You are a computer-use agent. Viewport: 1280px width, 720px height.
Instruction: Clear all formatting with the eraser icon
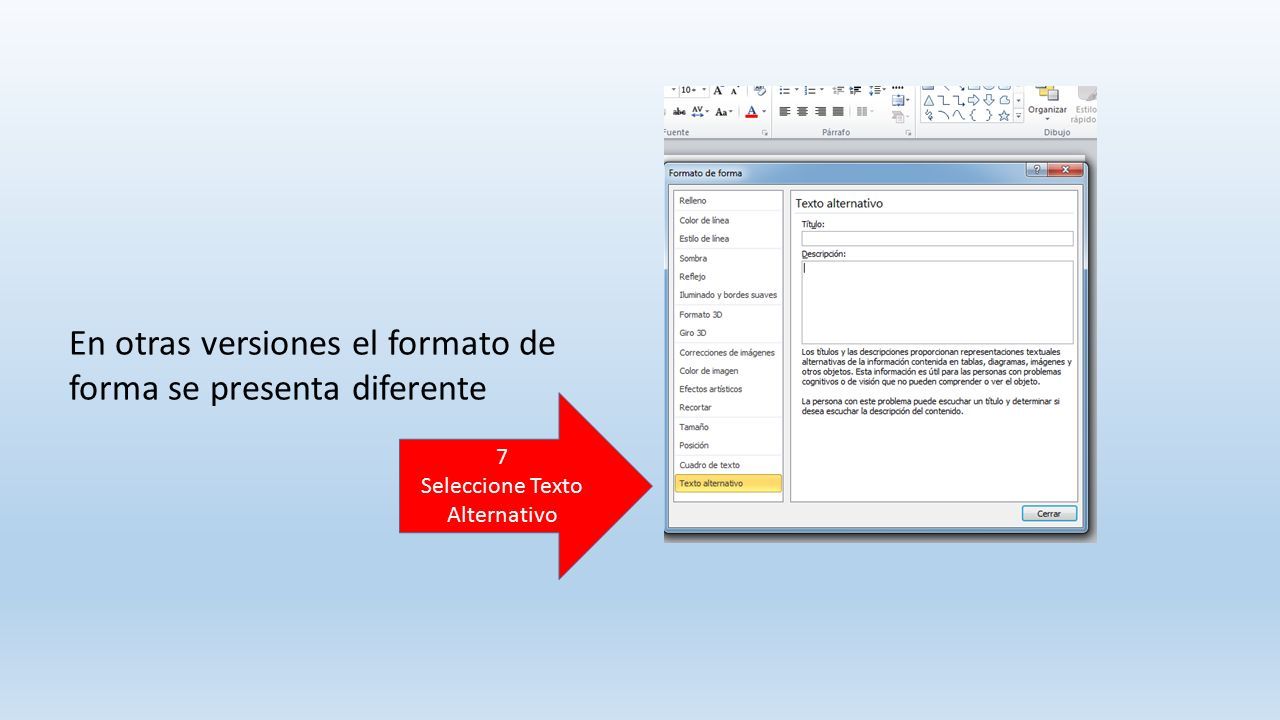(x=760, y=90)
